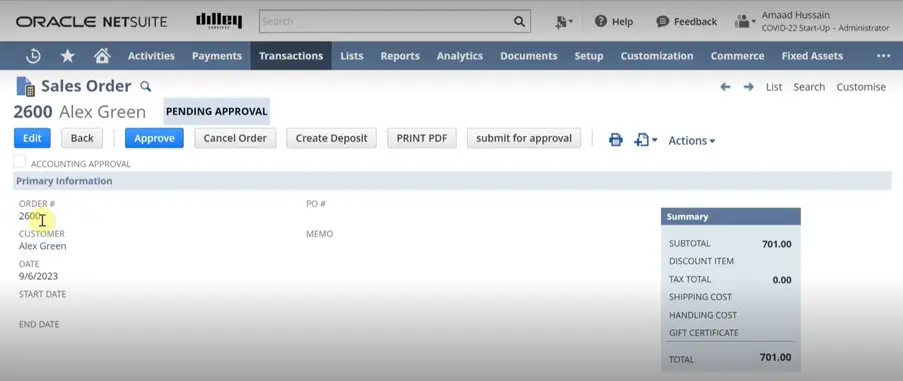
Task: Click the order number value 2600
Action: click(29, 216)
